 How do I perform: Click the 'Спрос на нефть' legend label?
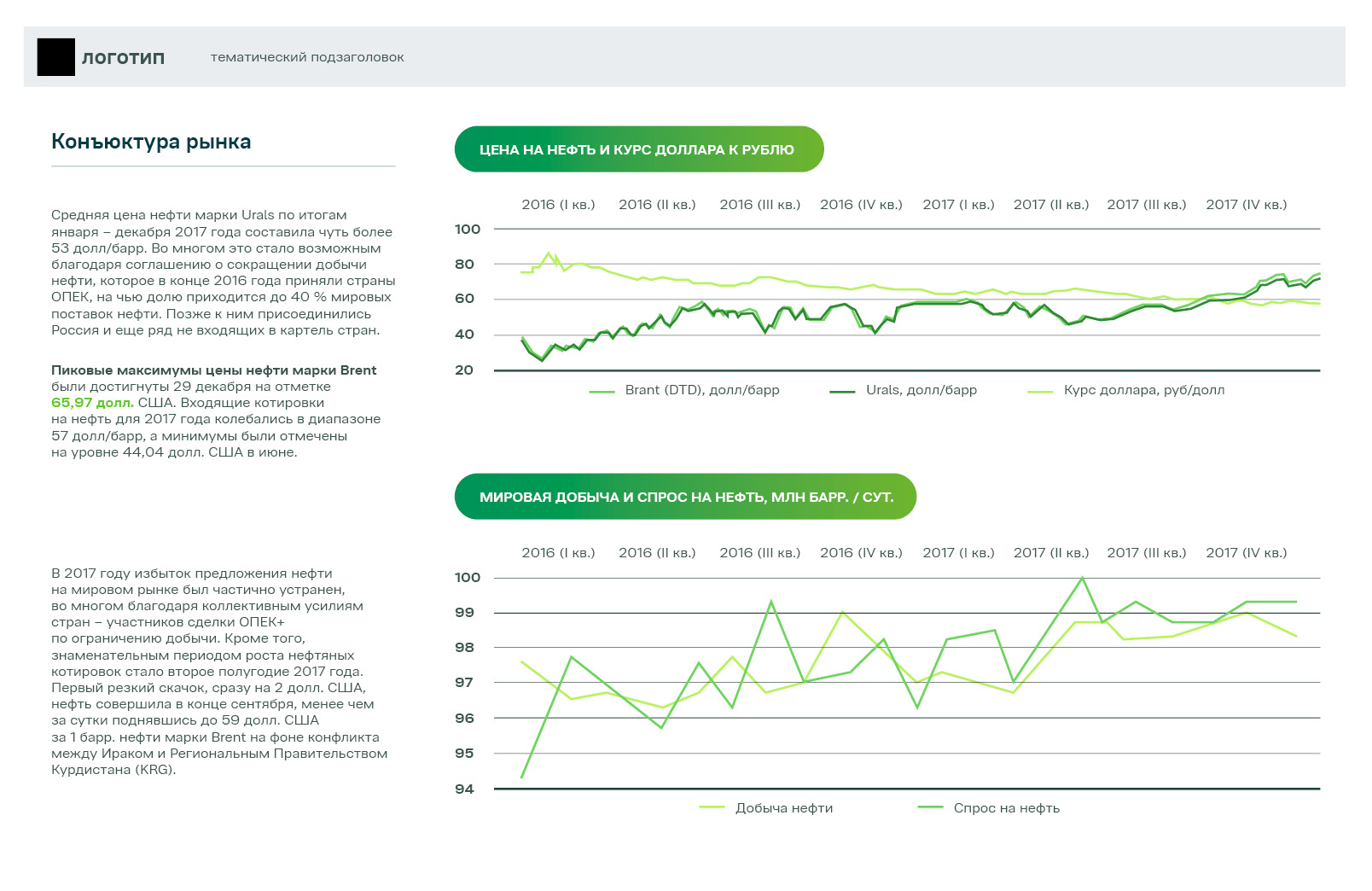[1006, 808]
